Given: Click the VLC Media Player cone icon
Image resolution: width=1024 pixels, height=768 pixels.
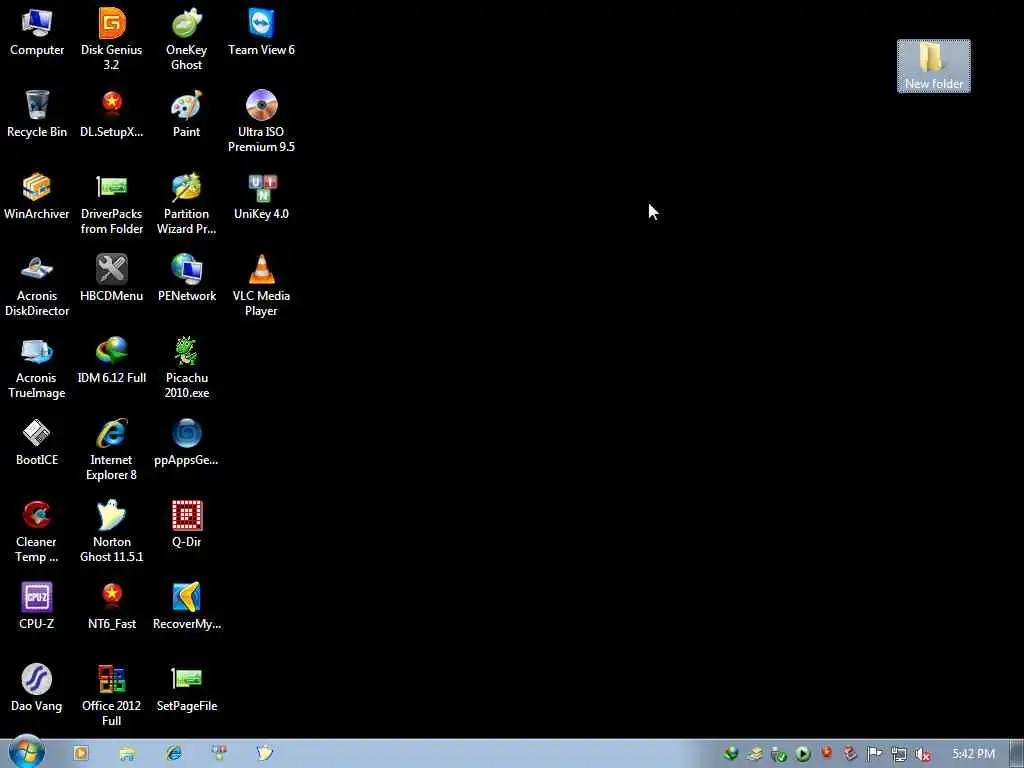Looking at the screenshot, I should 261,285.
